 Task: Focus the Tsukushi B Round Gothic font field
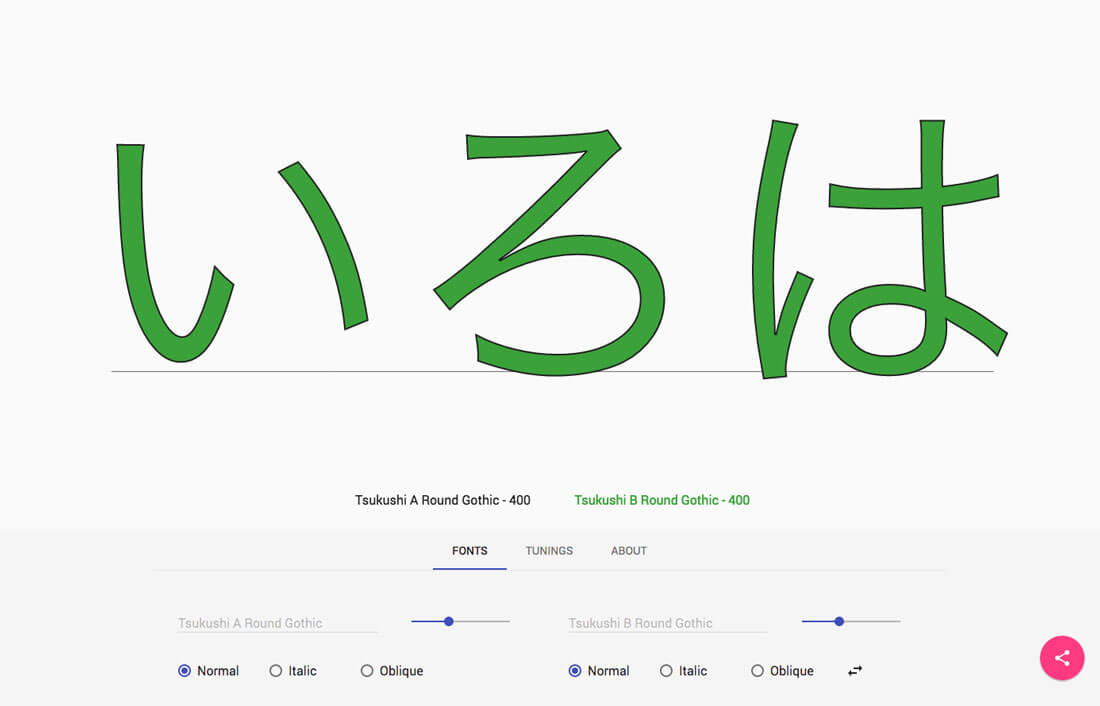(667, 623)
